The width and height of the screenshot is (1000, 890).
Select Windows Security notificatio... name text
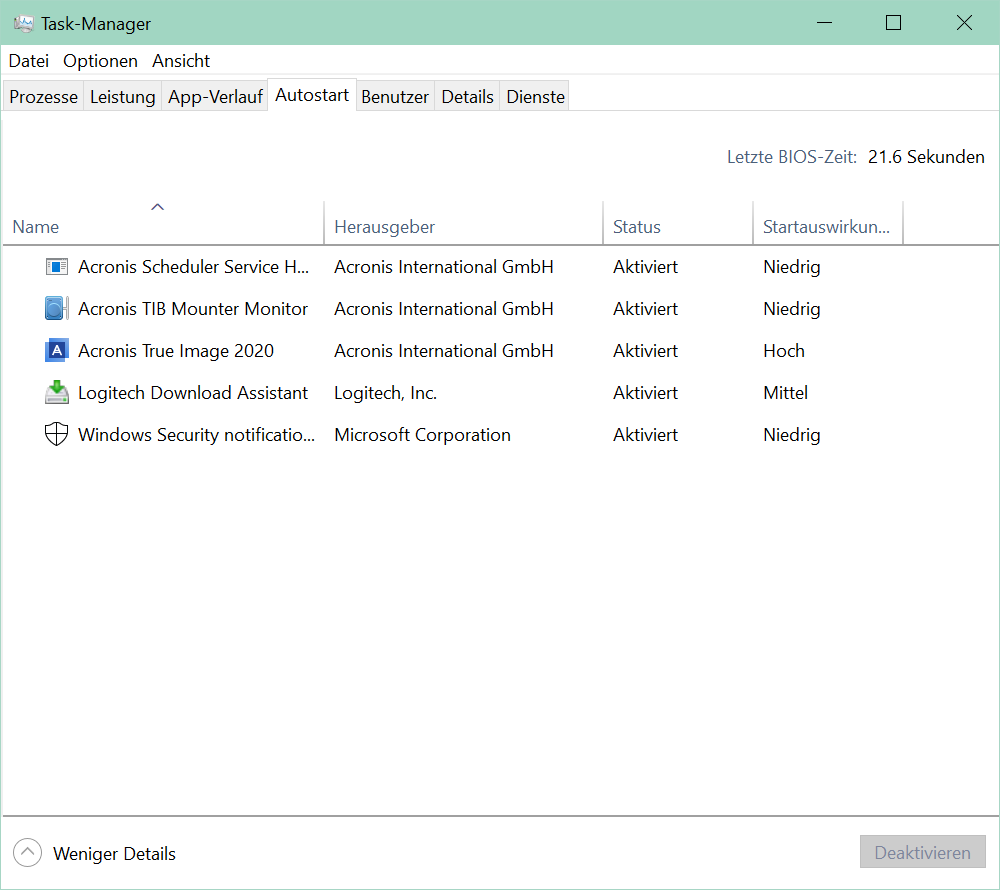click(x=196, y=435)
